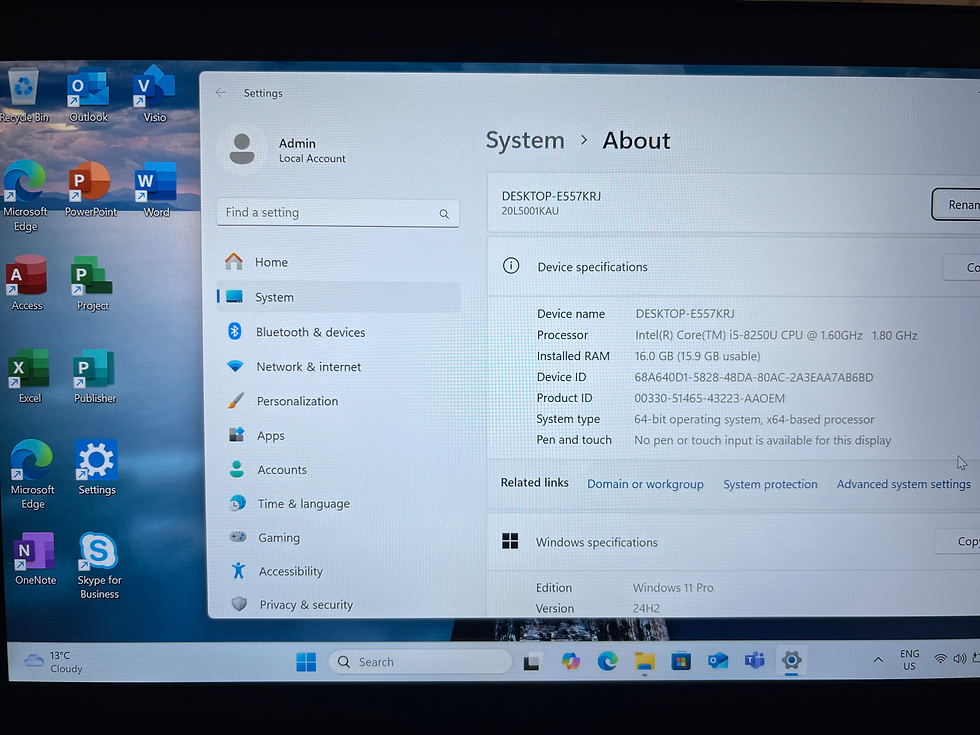Open the Outlook desktop shortcut
The image size is (980, 735).
click(88, 96)
